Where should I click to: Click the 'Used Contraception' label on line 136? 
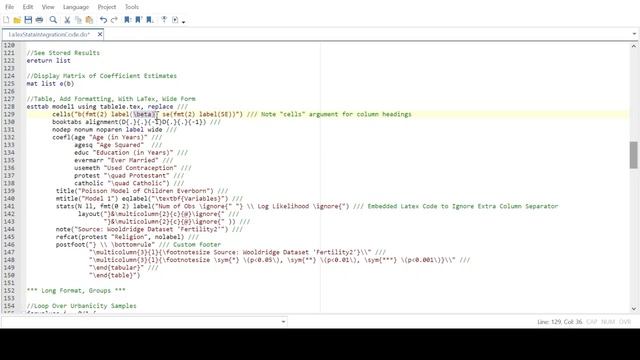tap(140, 168)
